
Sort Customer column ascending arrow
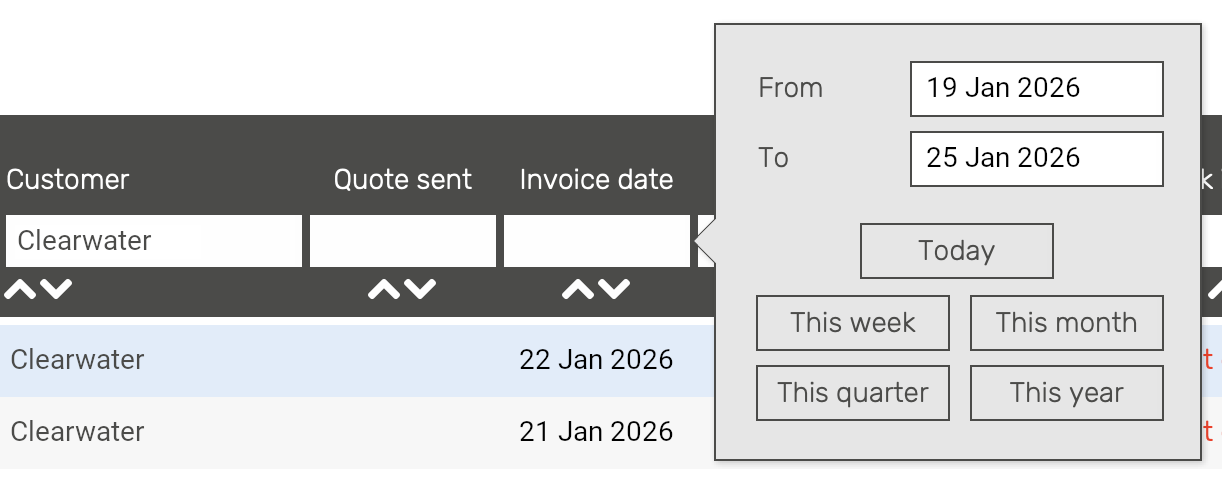click(21, 290)
